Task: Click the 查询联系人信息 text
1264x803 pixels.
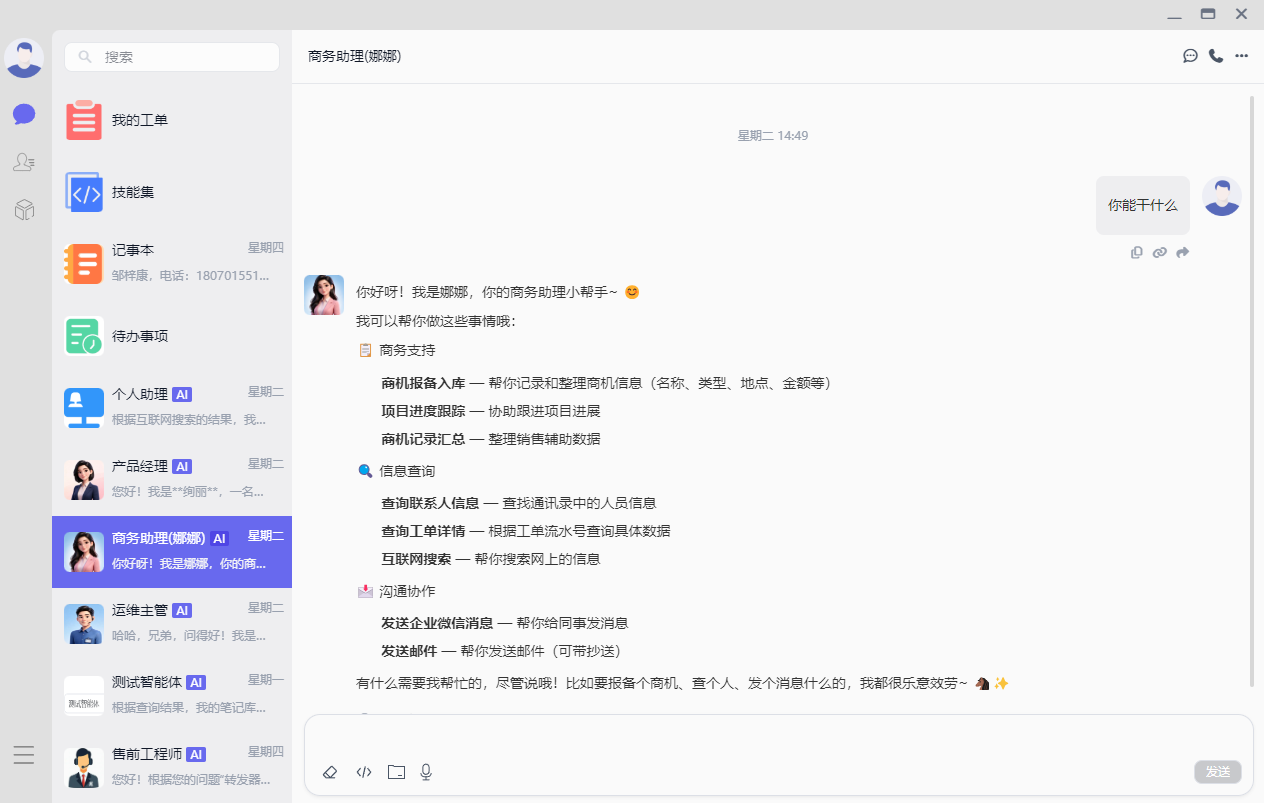Action: point(430,503)
